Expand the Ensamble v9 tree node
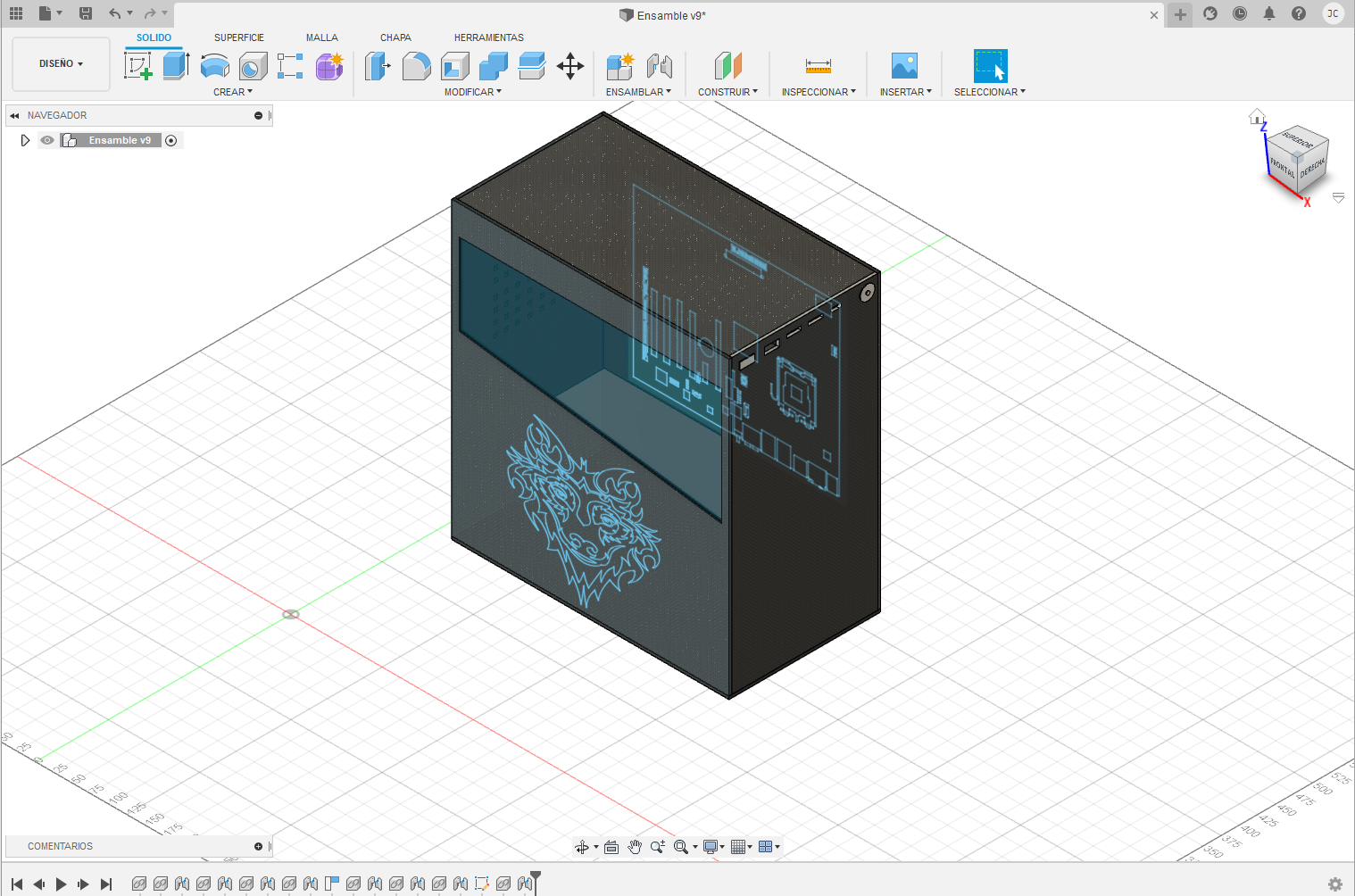Screen dimensions: 1355x896 click(25, 140)
